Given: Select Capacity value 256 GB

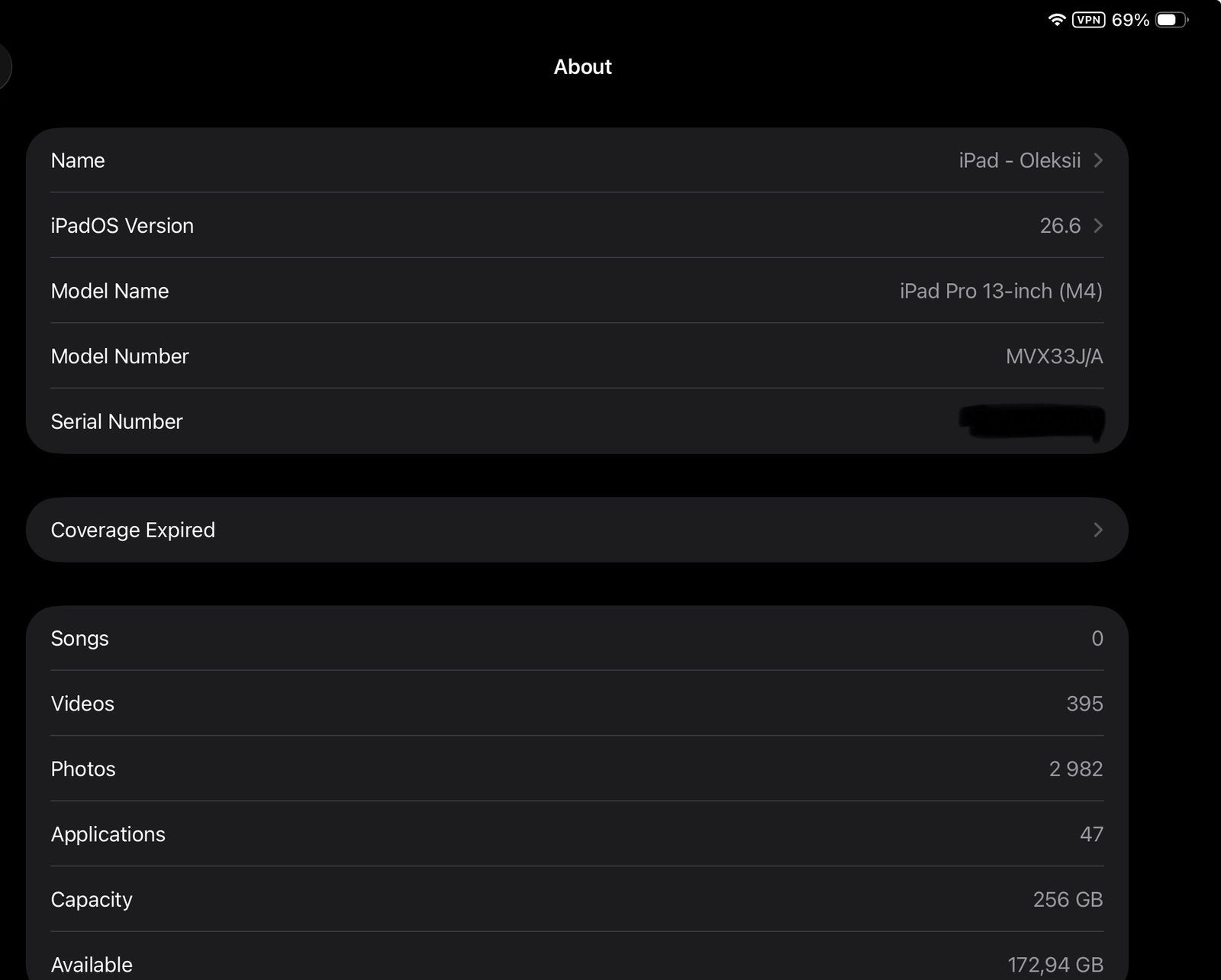Looking at the screenshot, I should click(1068, 900).
